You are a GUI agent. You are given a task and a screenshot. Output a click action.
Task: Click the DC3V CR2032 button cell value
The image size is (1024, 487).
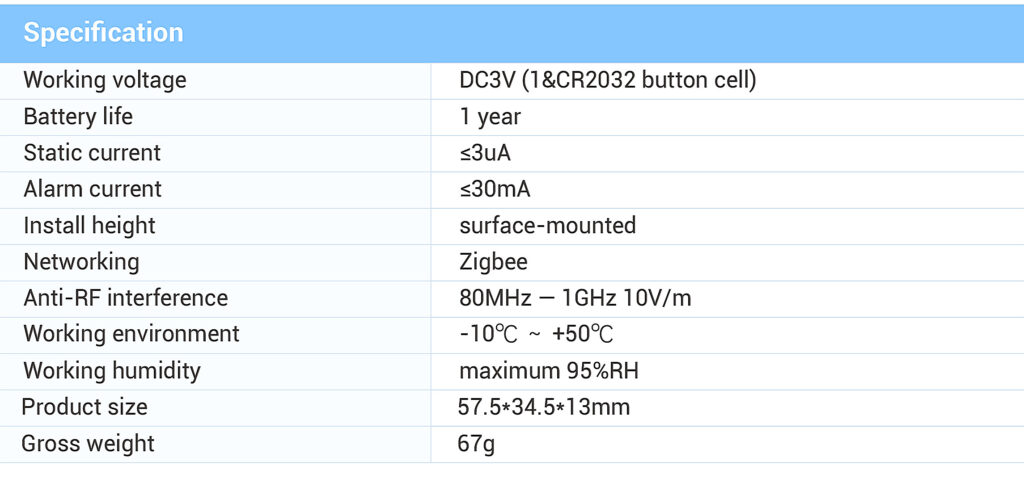pos(607,80)
